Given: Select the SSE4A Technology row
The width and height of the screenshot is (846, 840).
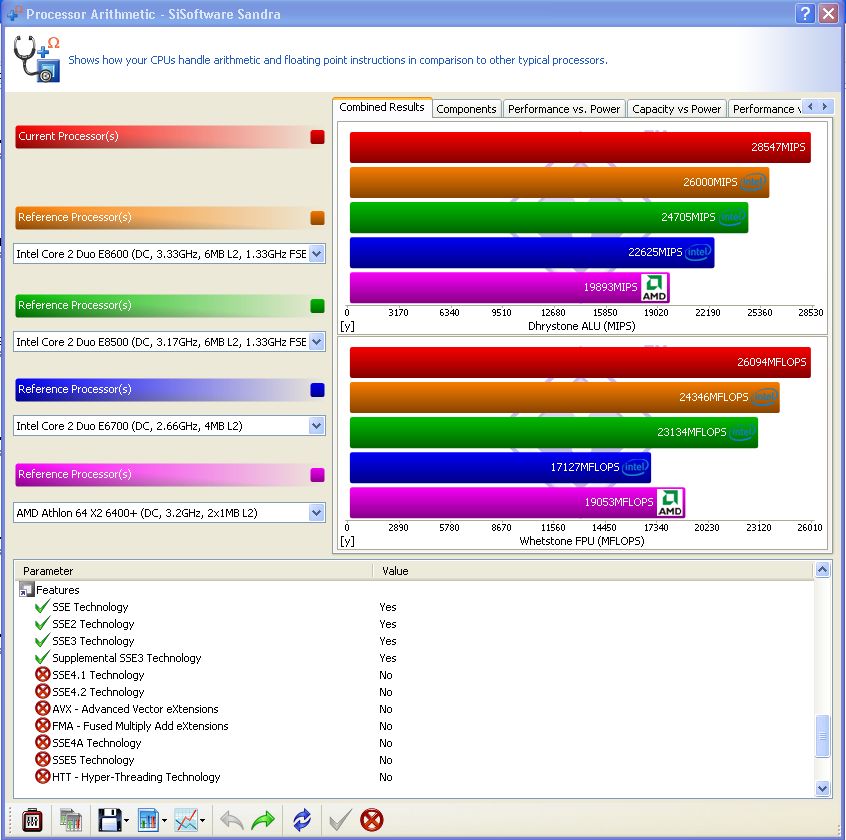Looking at the screenshot, I should pos(414,742).
